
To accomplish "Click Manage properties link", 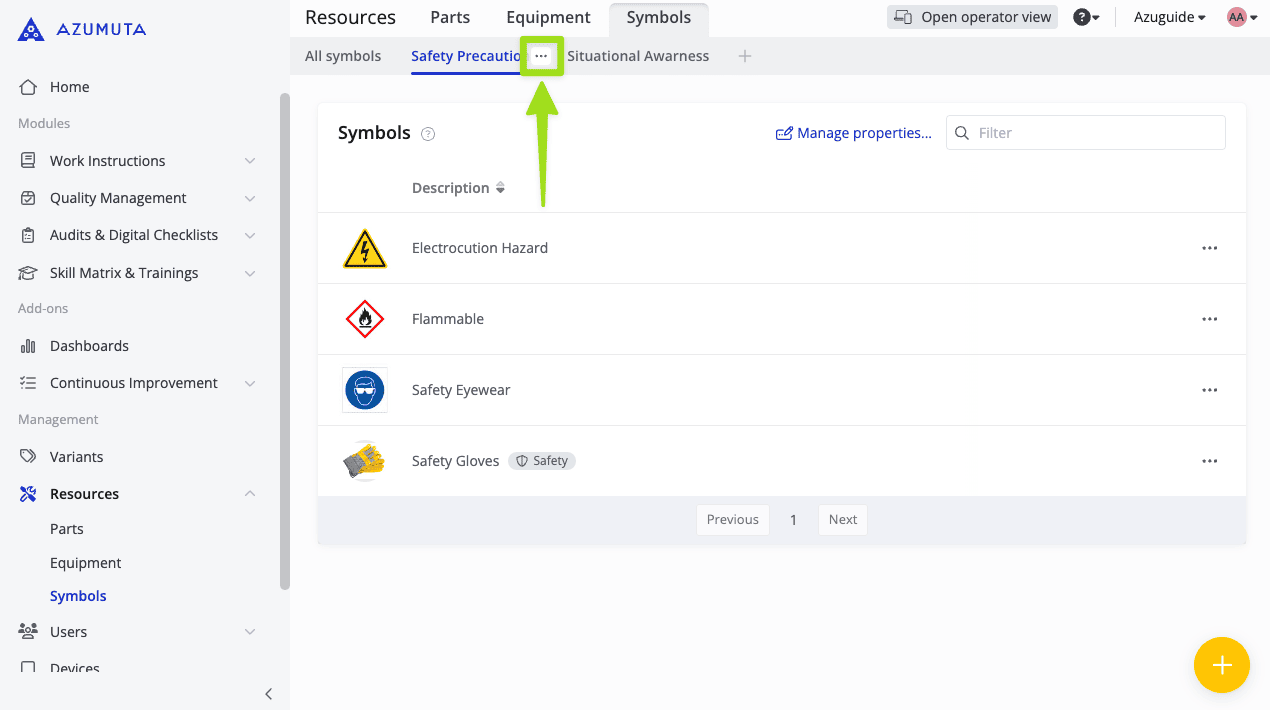I will pos(854,133).
